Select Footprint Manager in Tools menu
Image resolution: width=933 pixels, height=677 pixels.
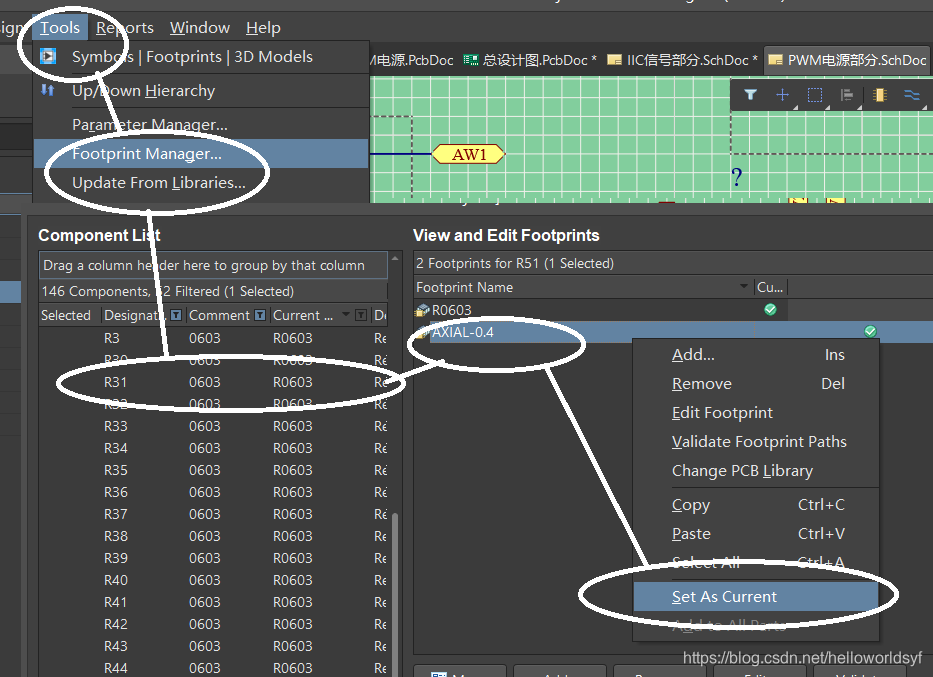click(147, 154)
